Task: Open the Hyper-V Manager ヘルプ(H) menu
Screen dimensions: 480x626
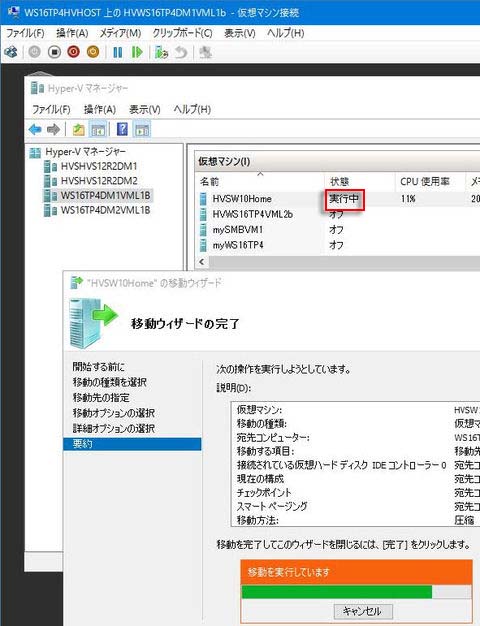Action: click(x=192, y=109)
